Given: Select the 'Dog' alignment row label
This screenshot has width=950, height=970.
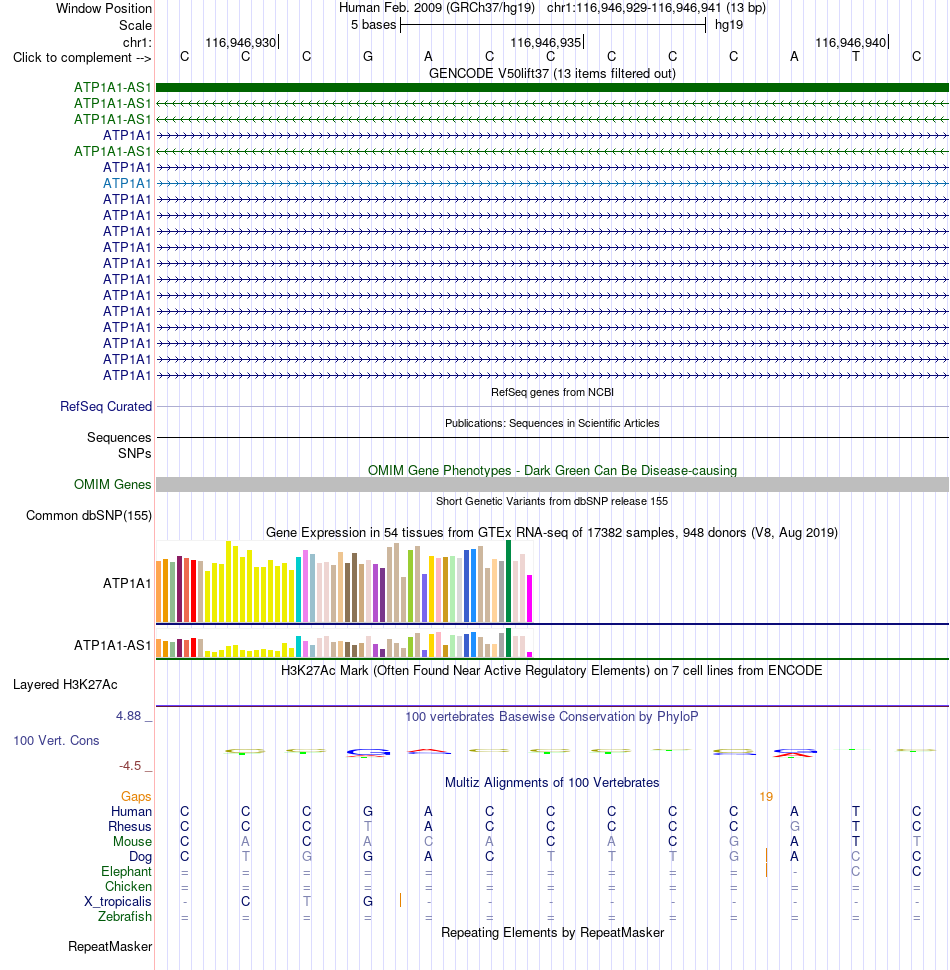Looking at the screenshot, I should (140, 857).
